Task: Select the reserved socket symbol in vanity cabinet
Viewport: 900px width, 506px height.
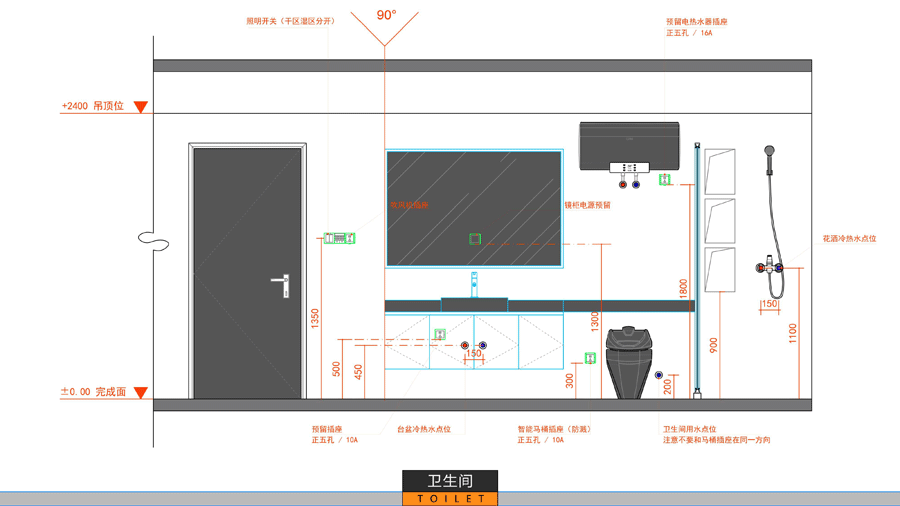Action: pyautogui.click(x=440, y=334)
